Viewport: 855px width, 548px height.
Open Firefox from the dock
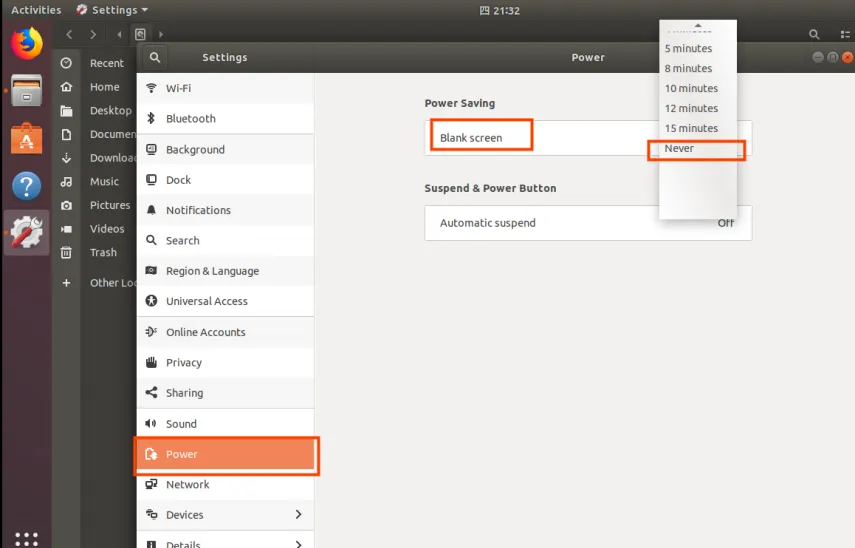click(27, 43)
